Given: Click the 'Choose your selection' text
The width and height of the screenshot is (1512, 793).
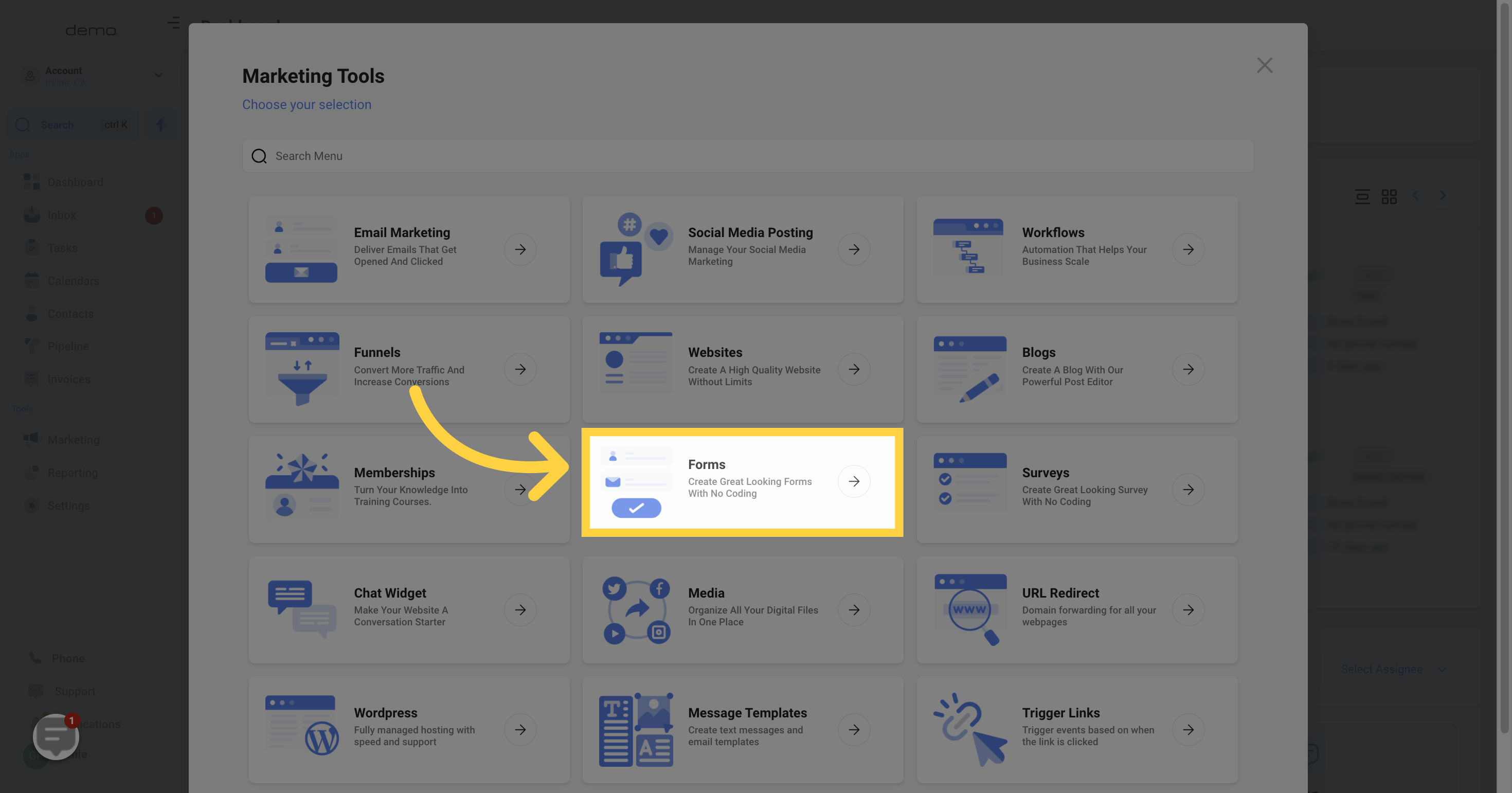Looking at the screenshot, I should click(307, 104).
